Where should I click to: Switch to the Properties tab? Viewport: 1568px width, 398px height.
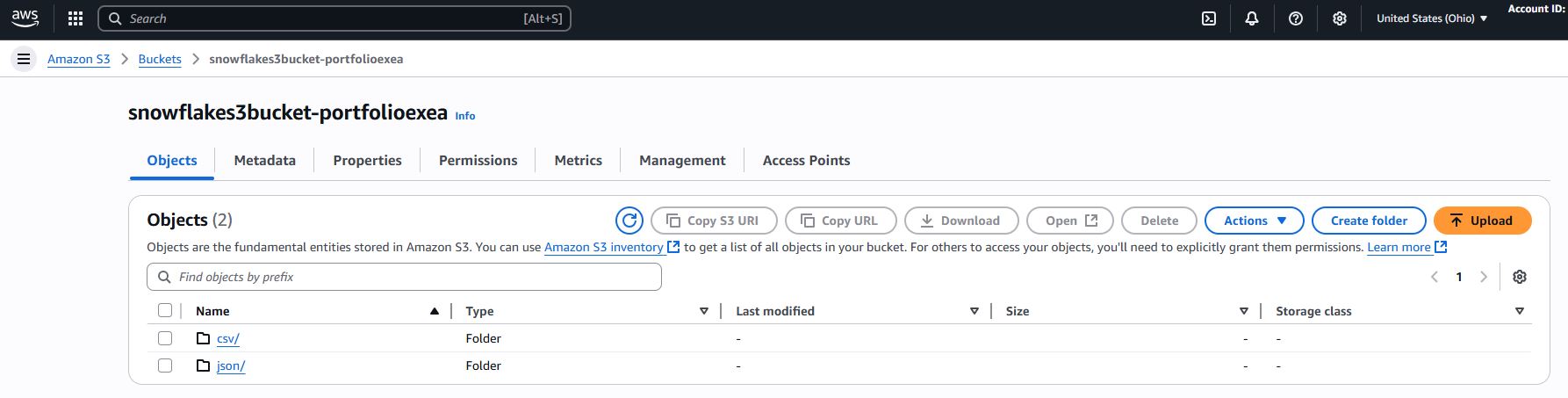pos(367,161)
